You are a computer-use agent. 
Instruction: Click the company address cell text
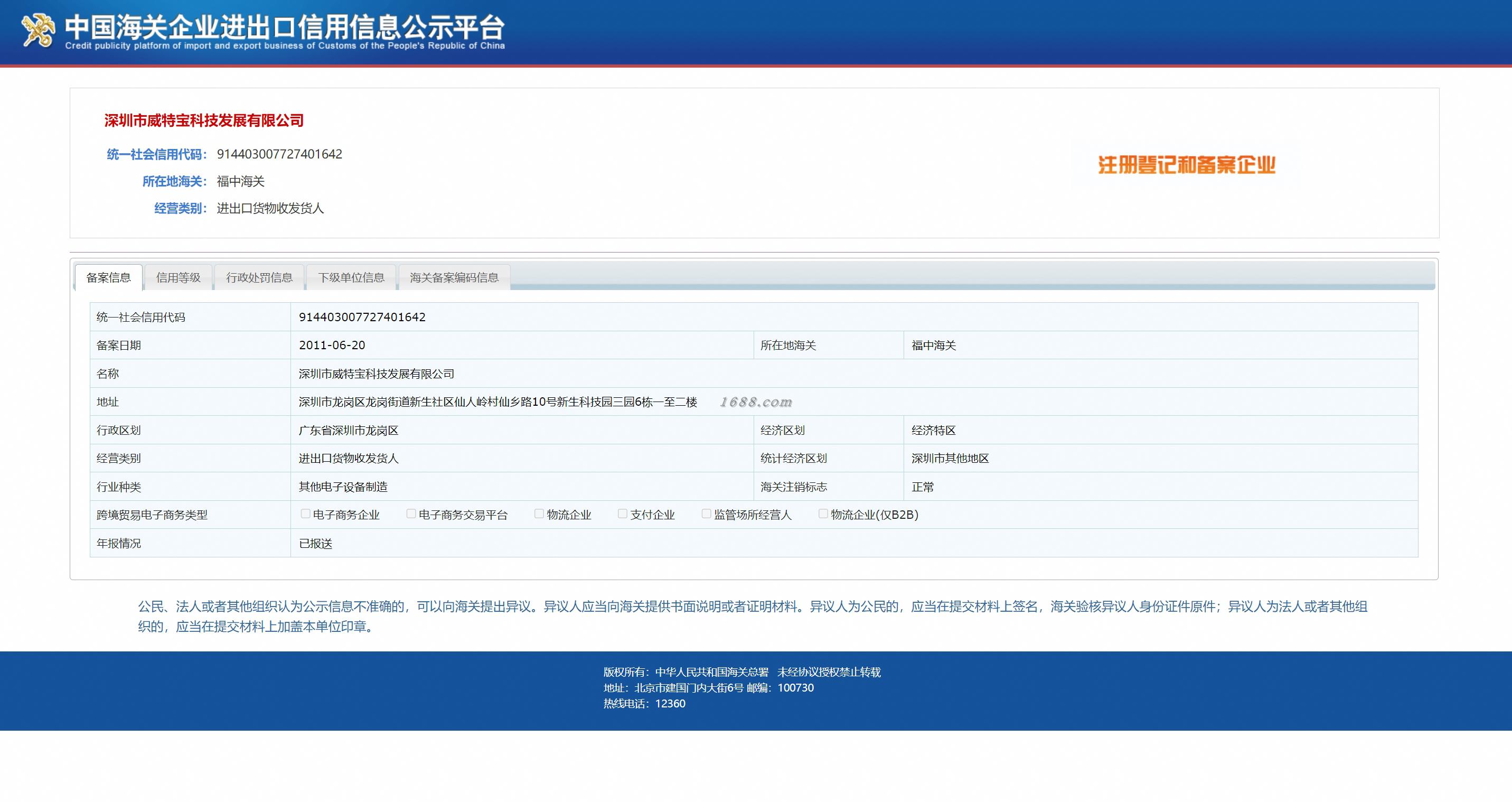pos(497,402)
